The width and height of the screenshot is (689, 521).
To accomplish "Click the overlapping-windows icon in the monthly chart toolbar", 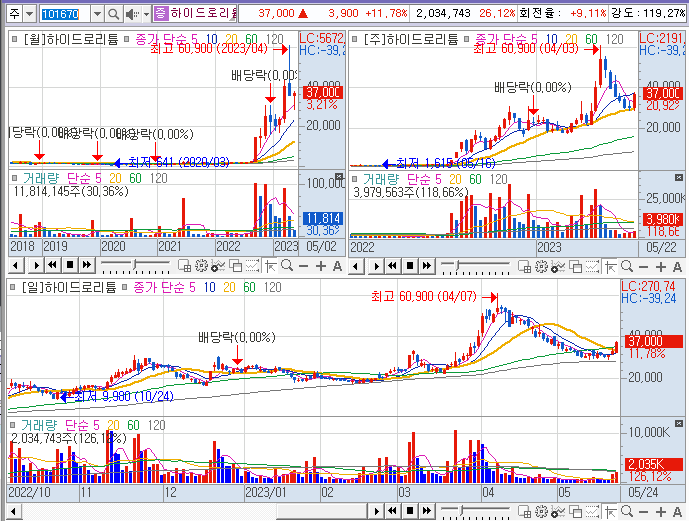I will (x=236, y=266).
